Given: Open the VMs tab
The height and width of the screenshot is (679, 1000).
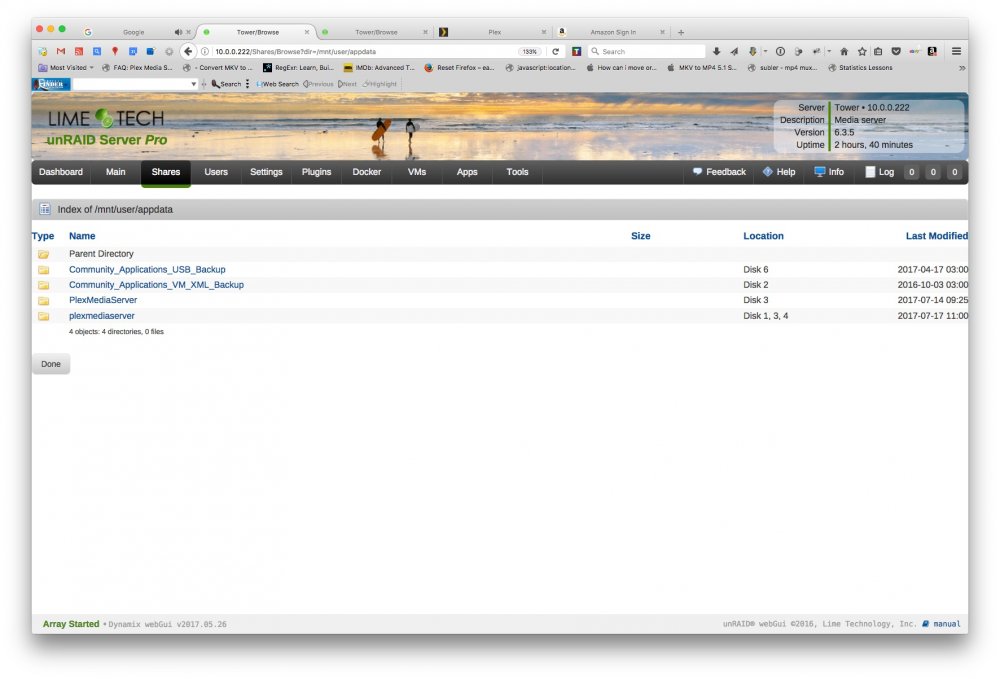Looking at the screenshot, I should [x=416, y=172].
